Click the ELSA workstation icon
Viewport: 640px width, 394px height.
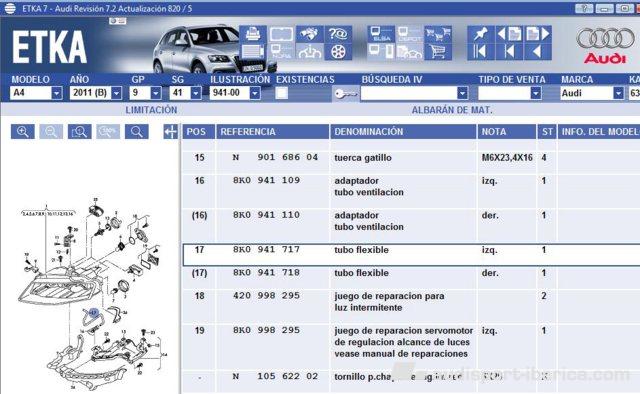(381, 34)
